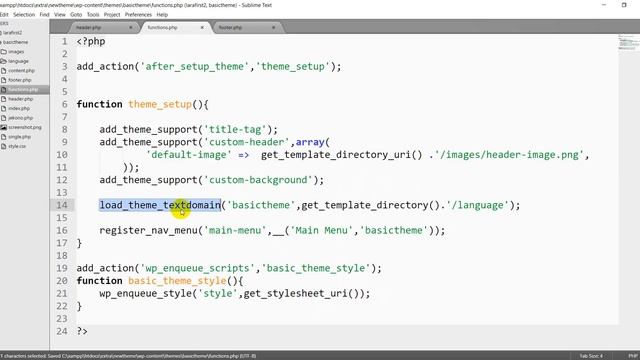The height and width of the screenshot is (360, 640).
Task: Click 'after_setup_theme' string on line 3
Action: click(195, 67)
